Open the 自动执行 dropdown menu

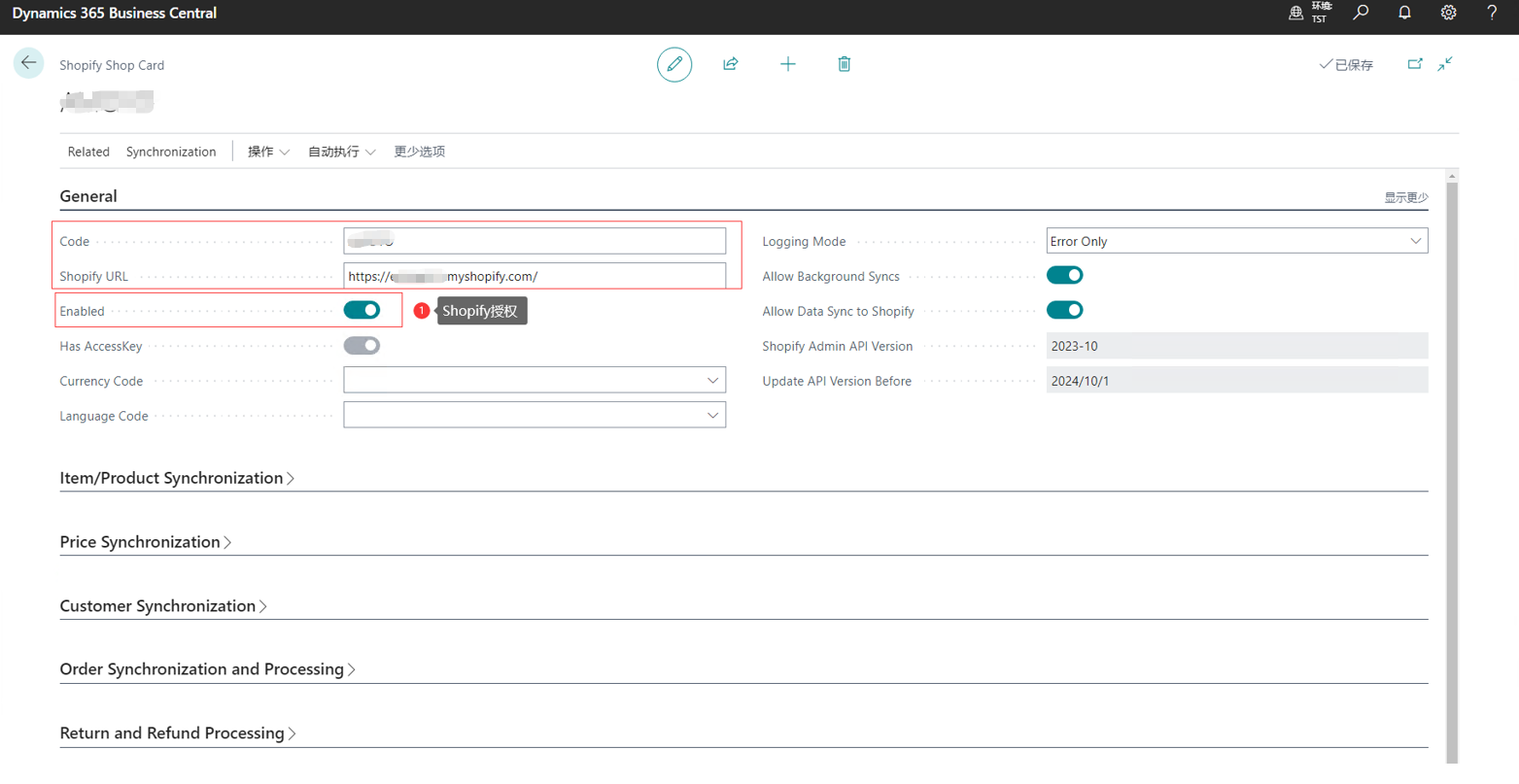click(342, 152)
